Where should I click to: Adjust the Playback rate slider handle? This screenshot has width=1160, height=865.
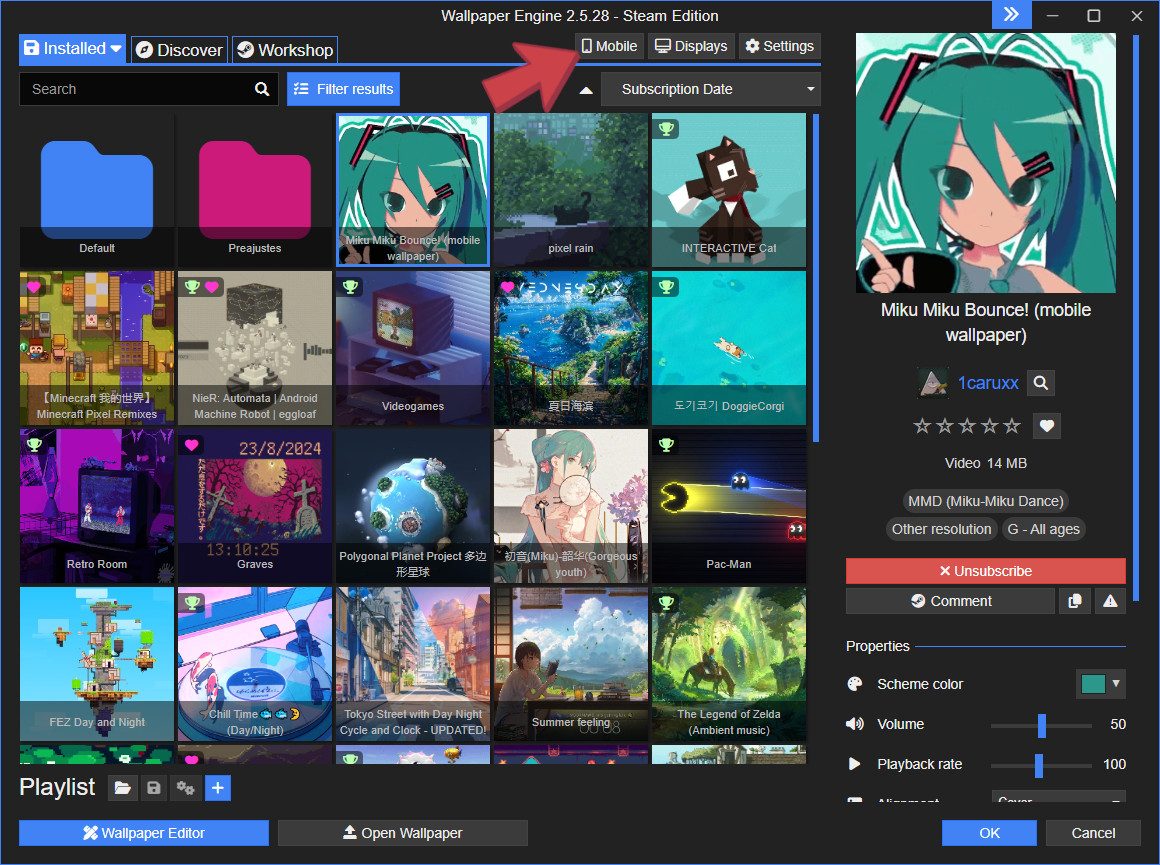(1039, 765)
